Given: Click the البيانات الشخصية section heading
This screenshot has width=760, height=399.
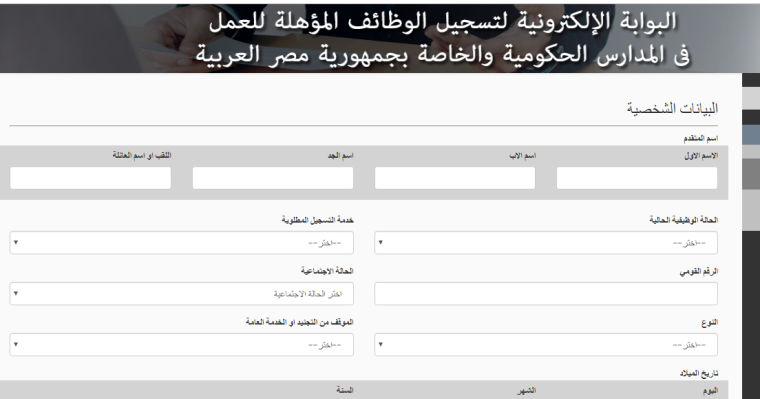Looking at the screenshot, I should click(x=672, y=108).
